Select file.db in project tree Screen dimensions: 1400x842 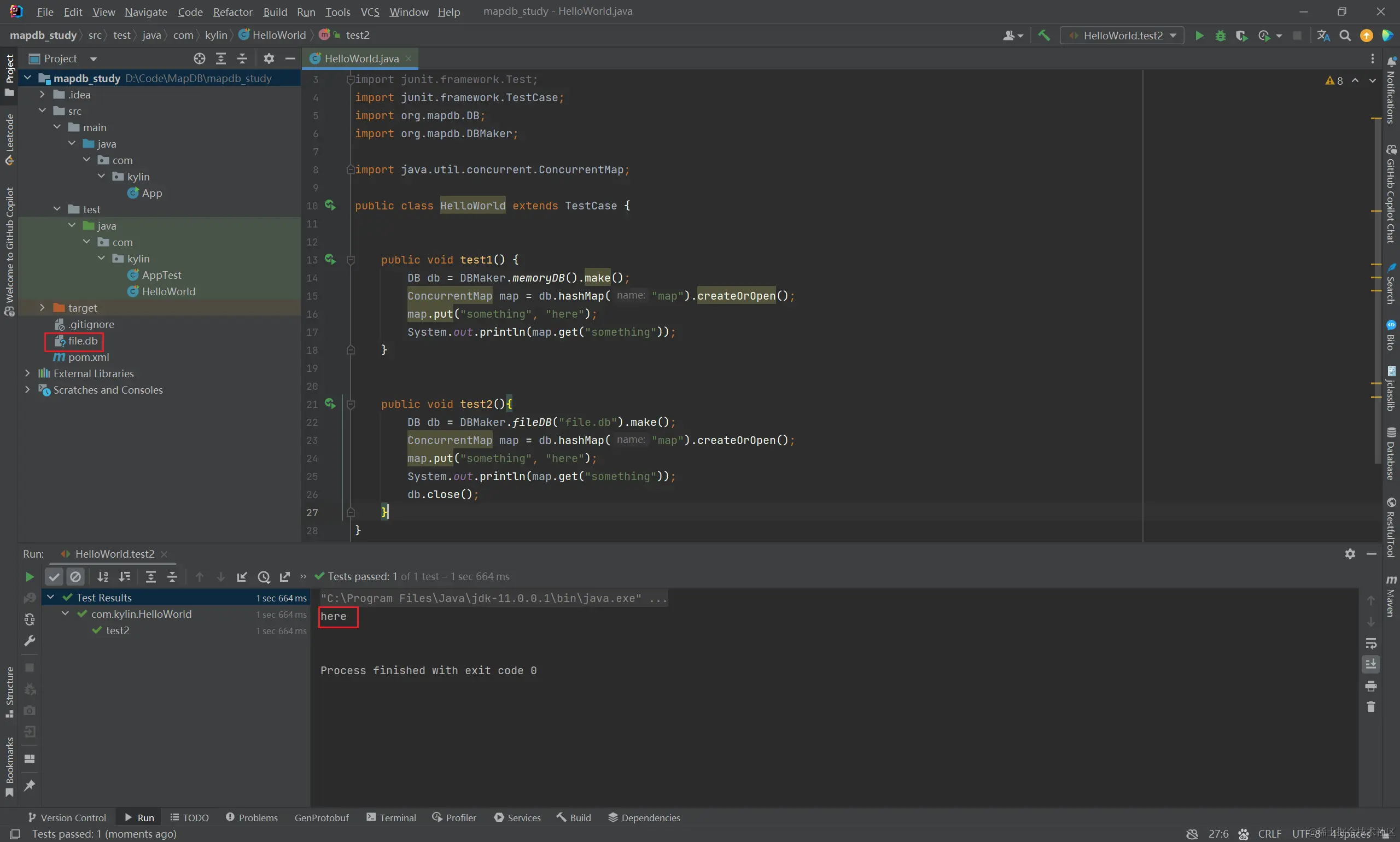(x=83, y=341)
